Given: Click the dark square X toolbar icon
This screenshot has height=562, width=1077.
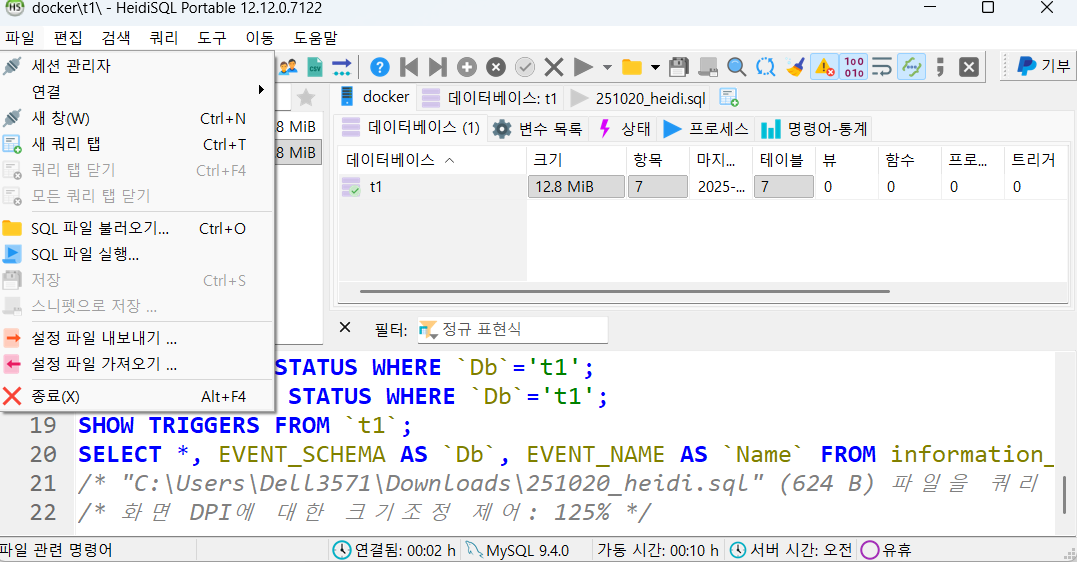Looking at the screenshot, I should (x=968, y=67).
